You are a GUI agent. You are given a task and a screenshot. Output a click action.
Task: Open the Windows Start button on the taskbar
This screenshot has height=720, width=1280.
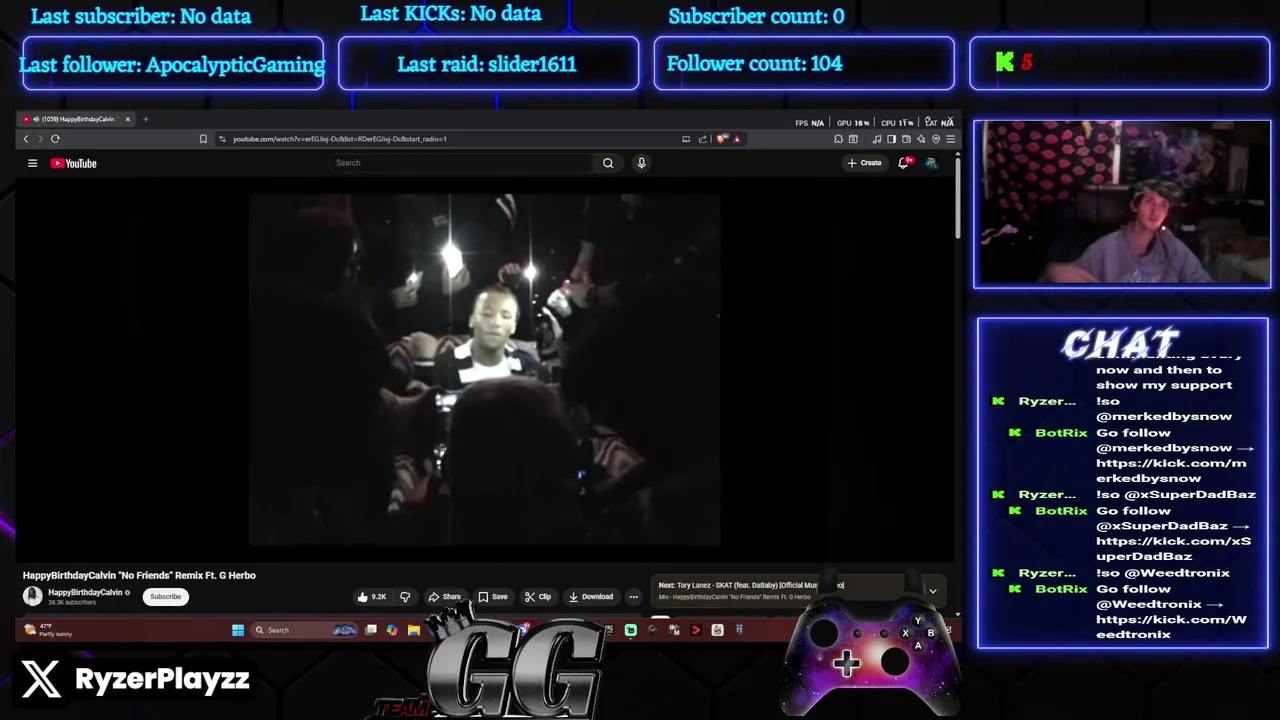[x=238, y=630]
